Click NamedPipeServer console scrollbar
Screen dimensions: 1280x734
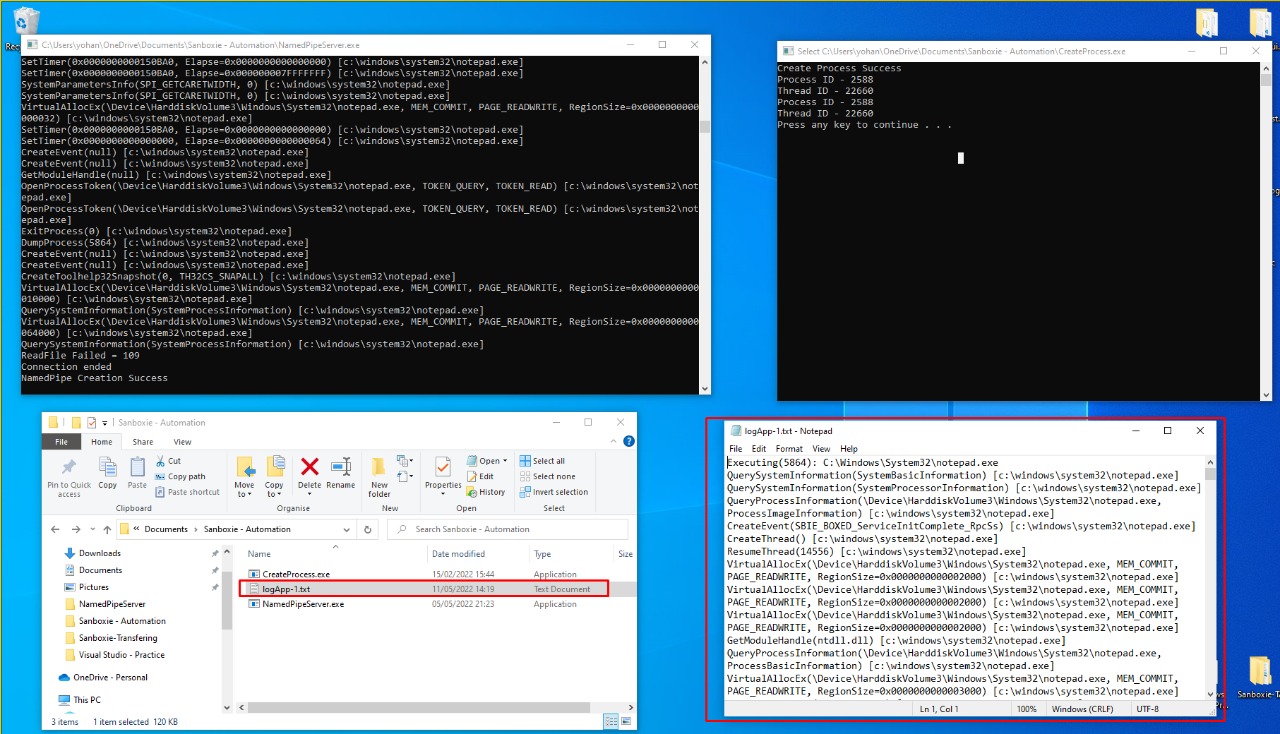[x=704, y=126]
